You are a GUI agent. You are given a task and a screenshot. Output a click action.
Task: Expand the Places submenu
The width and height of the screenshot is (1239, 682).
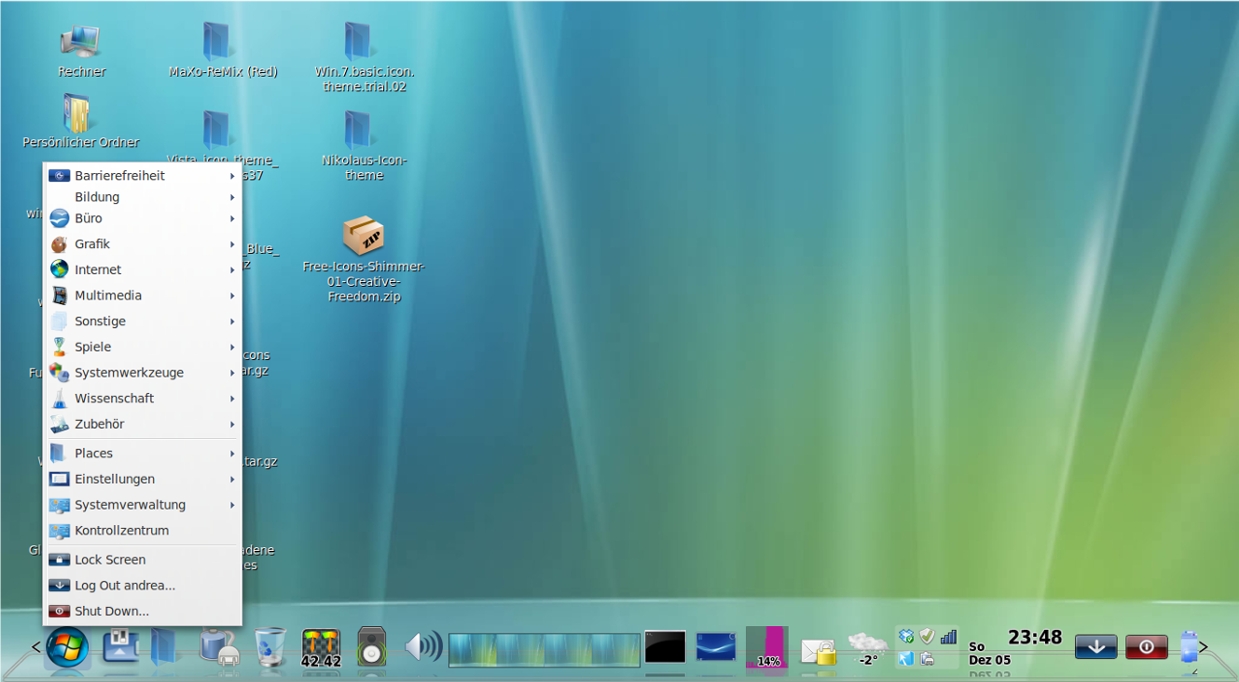tap(142, 453)
